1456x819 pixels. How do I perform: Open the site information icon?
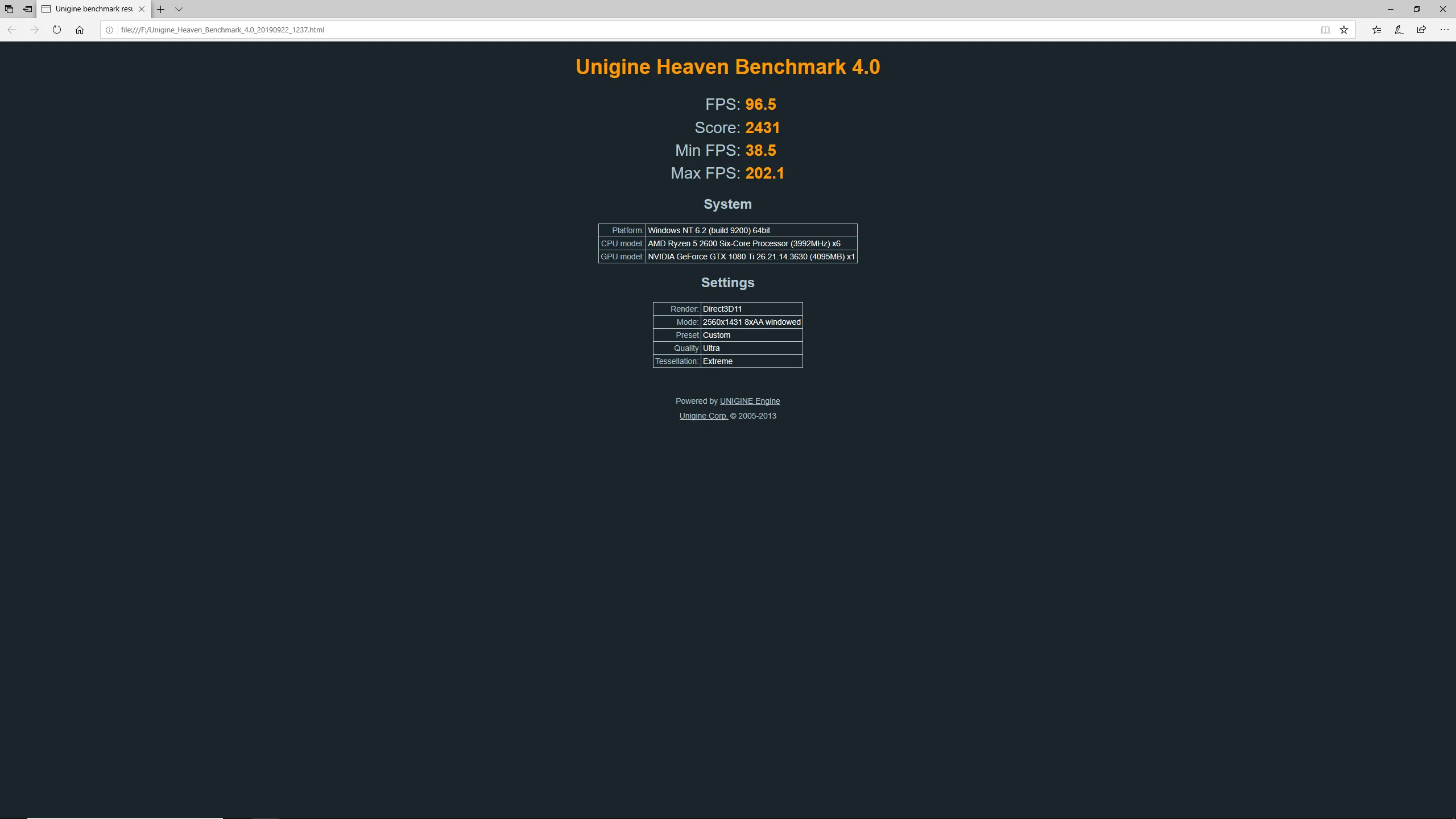click(x=109, y=30)
